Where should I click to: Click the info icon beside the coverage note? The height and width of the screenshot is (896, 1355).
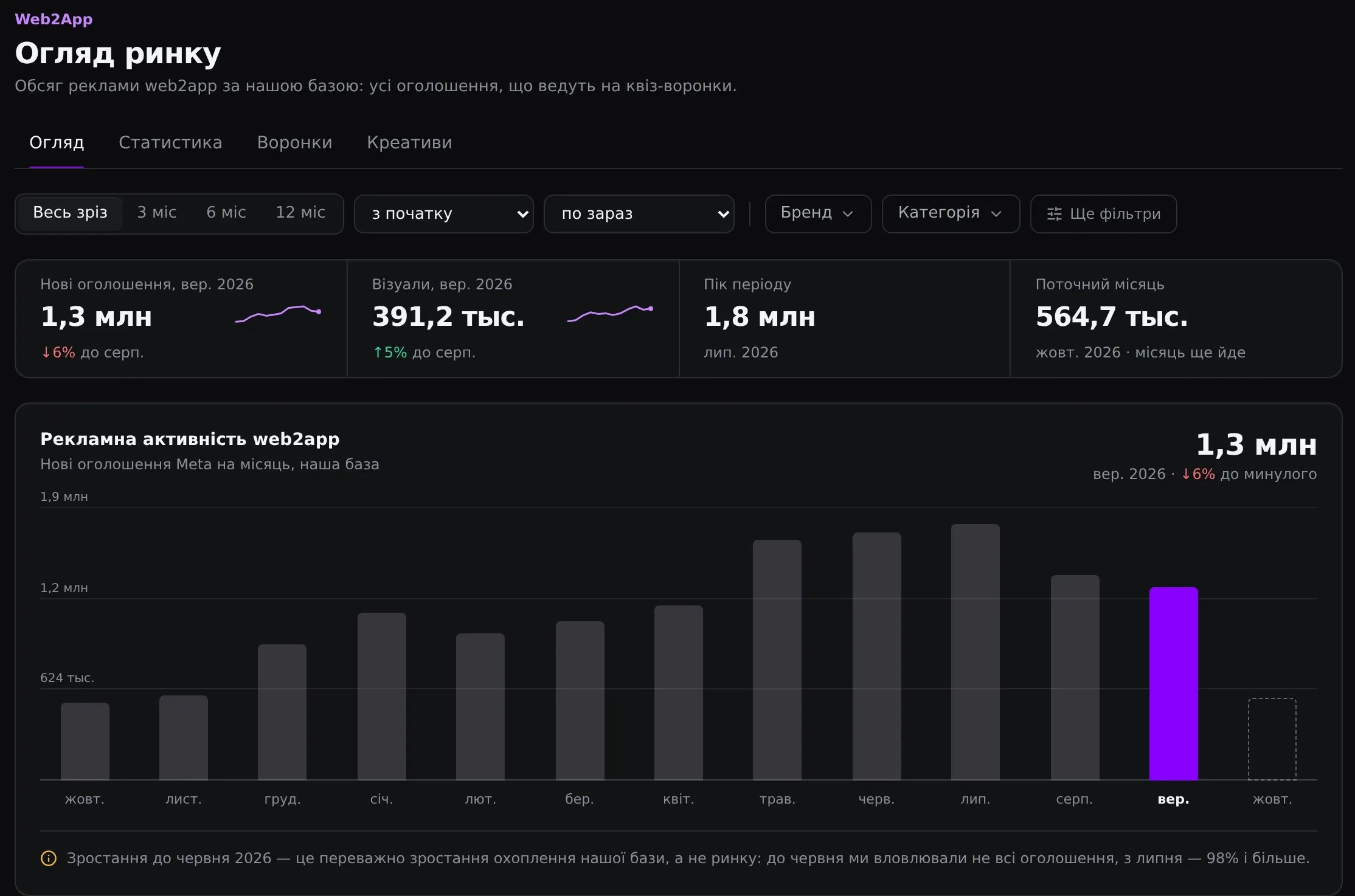(49, 858)
